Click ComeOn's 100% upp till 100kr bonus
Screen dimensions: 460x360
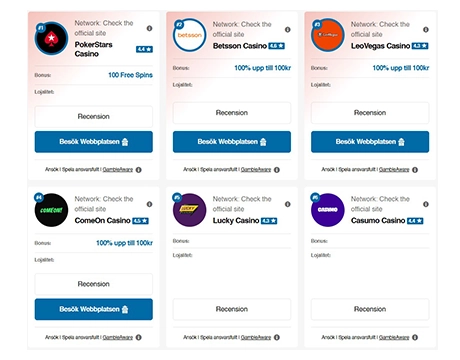(124, 243)
